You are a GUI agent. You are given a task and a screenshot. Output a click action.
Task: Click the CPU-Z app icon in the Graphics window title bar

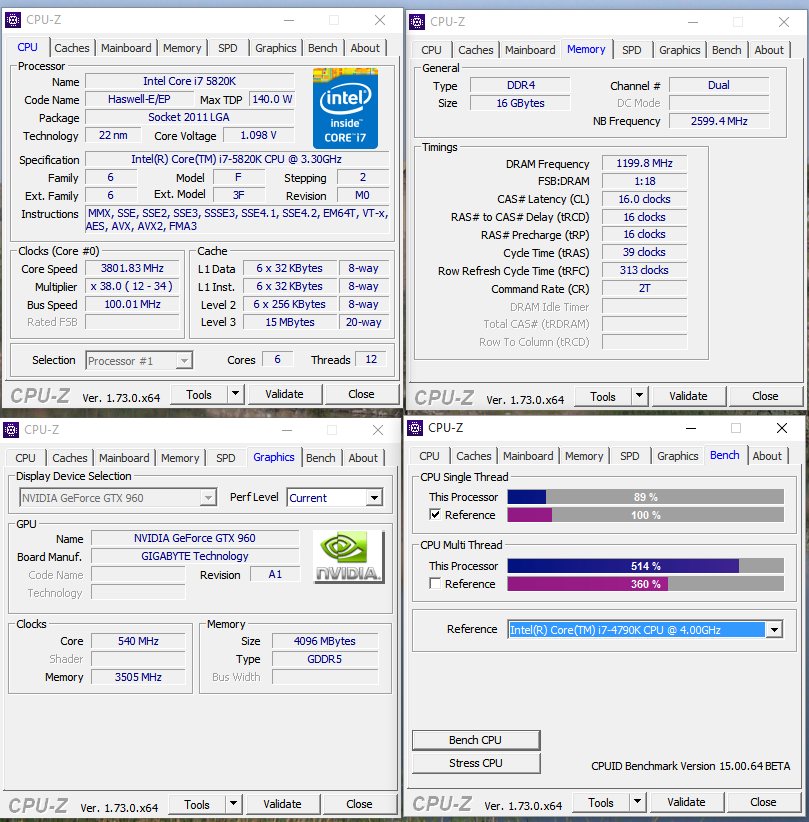click(11, 430)
